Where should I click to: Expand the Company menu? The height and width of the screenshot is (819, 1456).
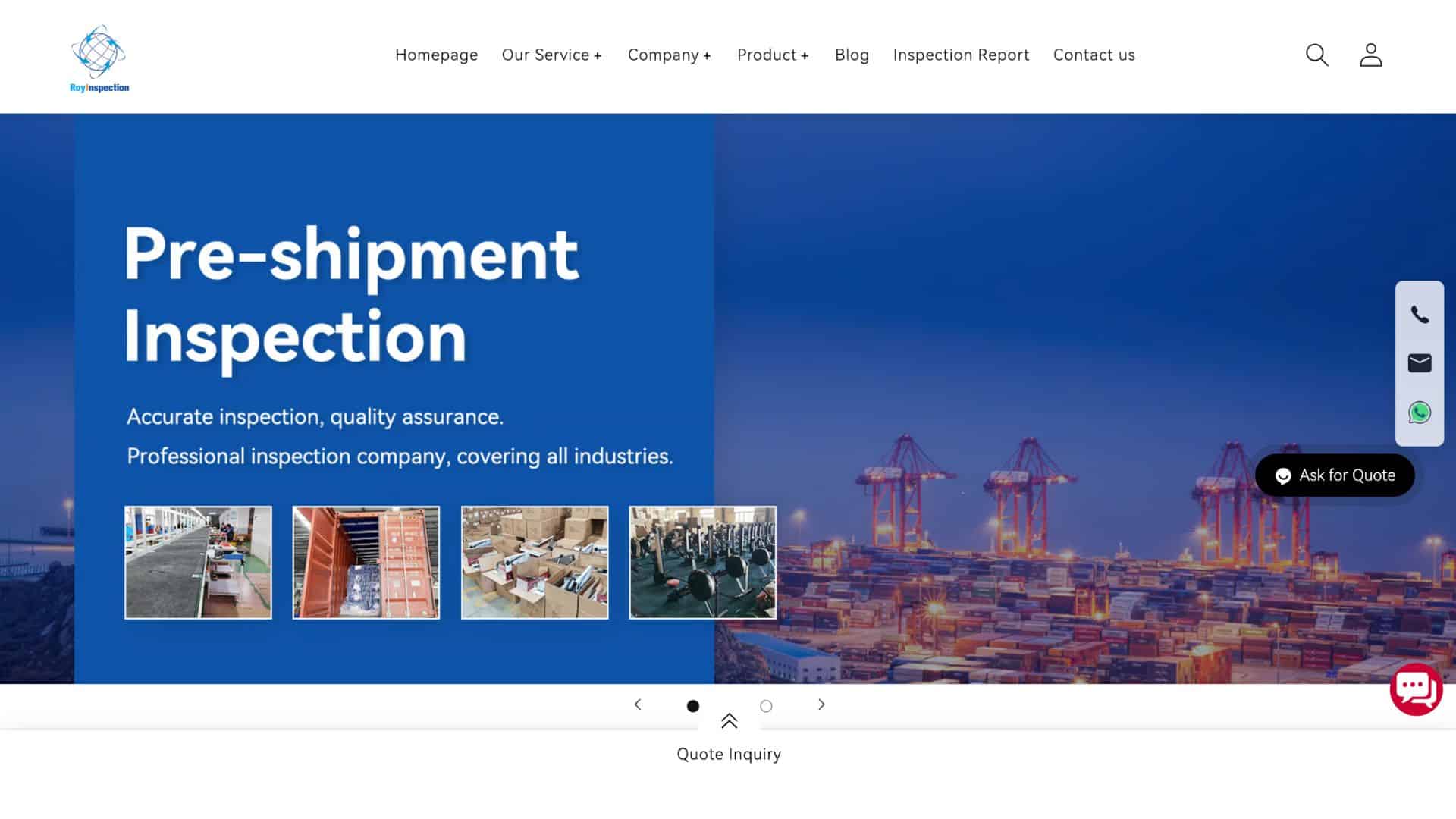tap(669, 55)
